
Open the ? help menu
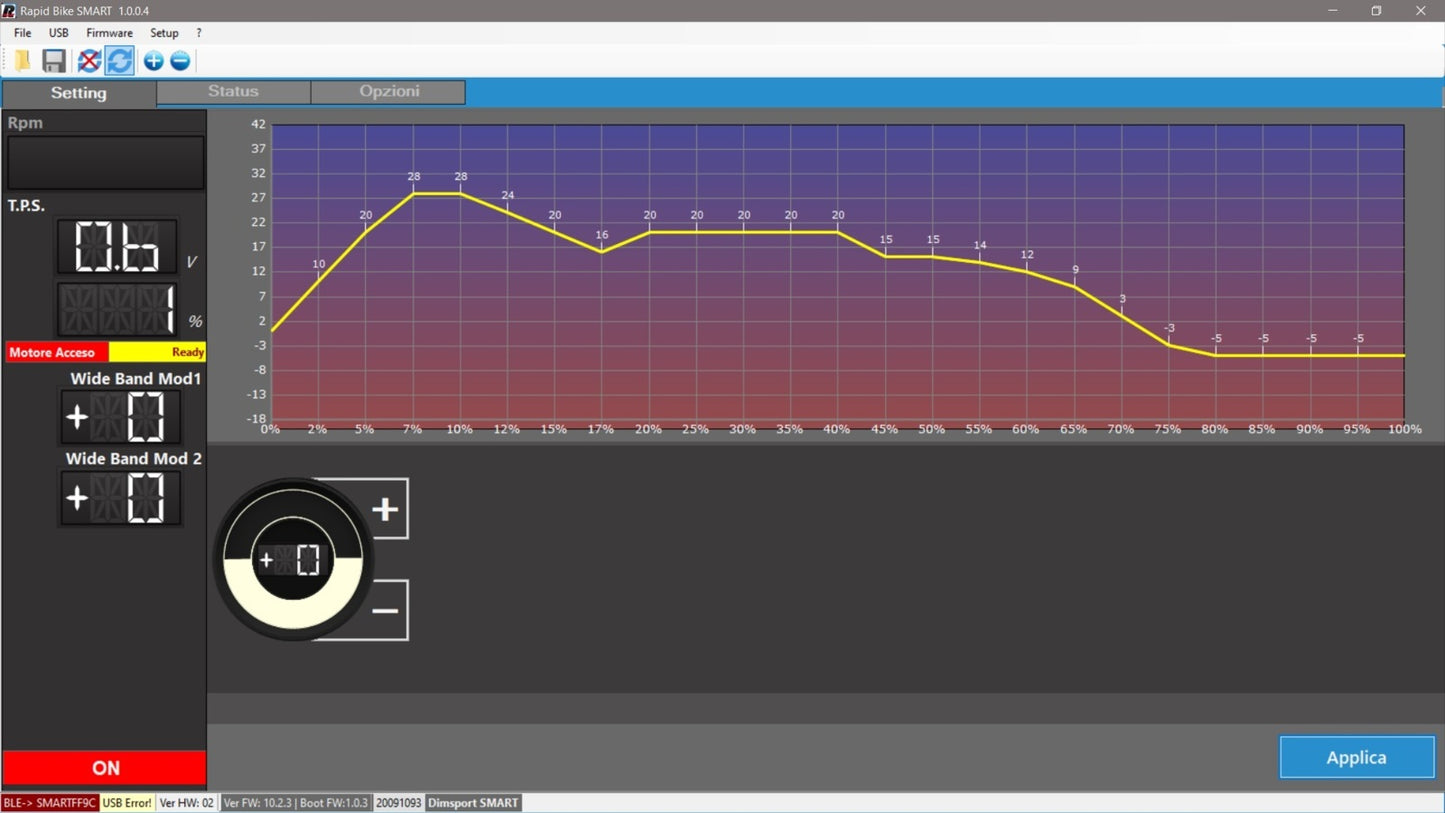point(199,33)
